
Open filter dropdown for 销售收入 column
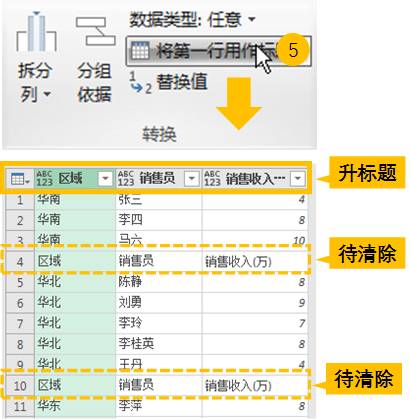click(x=297, y=179)
